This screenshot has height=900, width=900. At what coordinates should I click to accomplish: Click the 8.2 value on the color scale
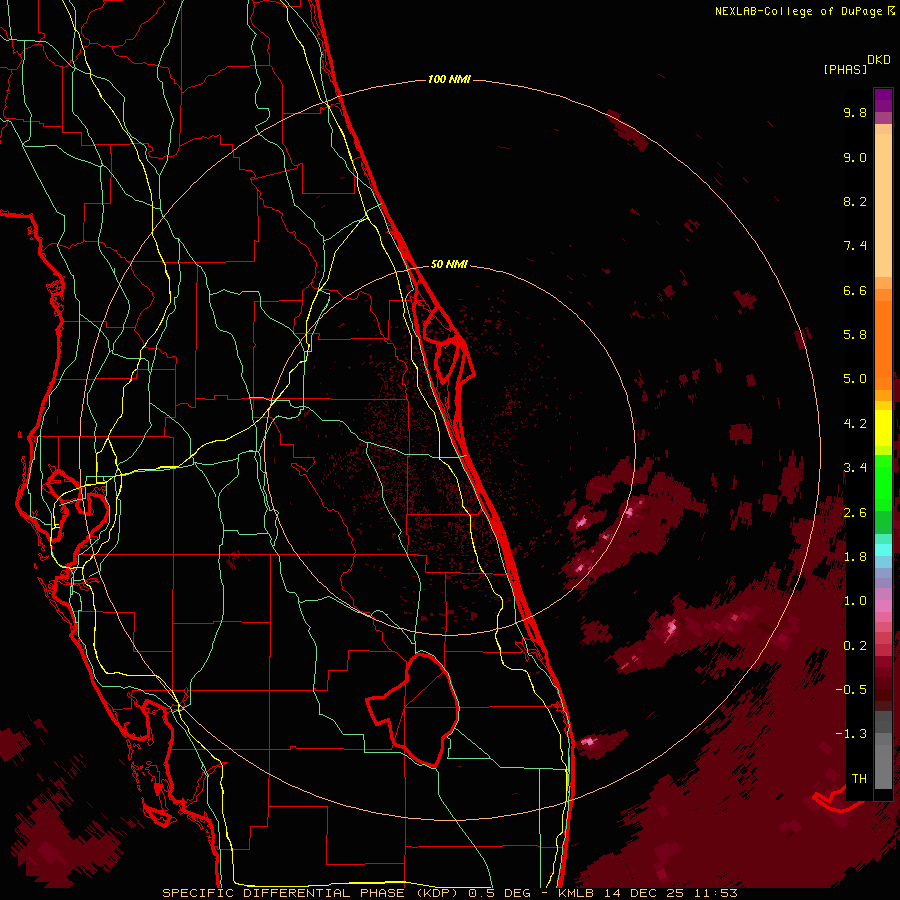(x=855, y=201)
